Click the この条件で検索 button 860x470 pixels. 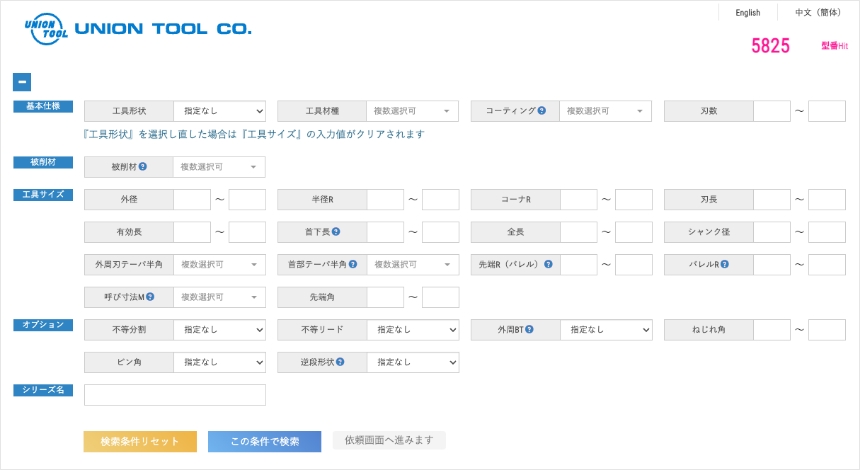264,441
